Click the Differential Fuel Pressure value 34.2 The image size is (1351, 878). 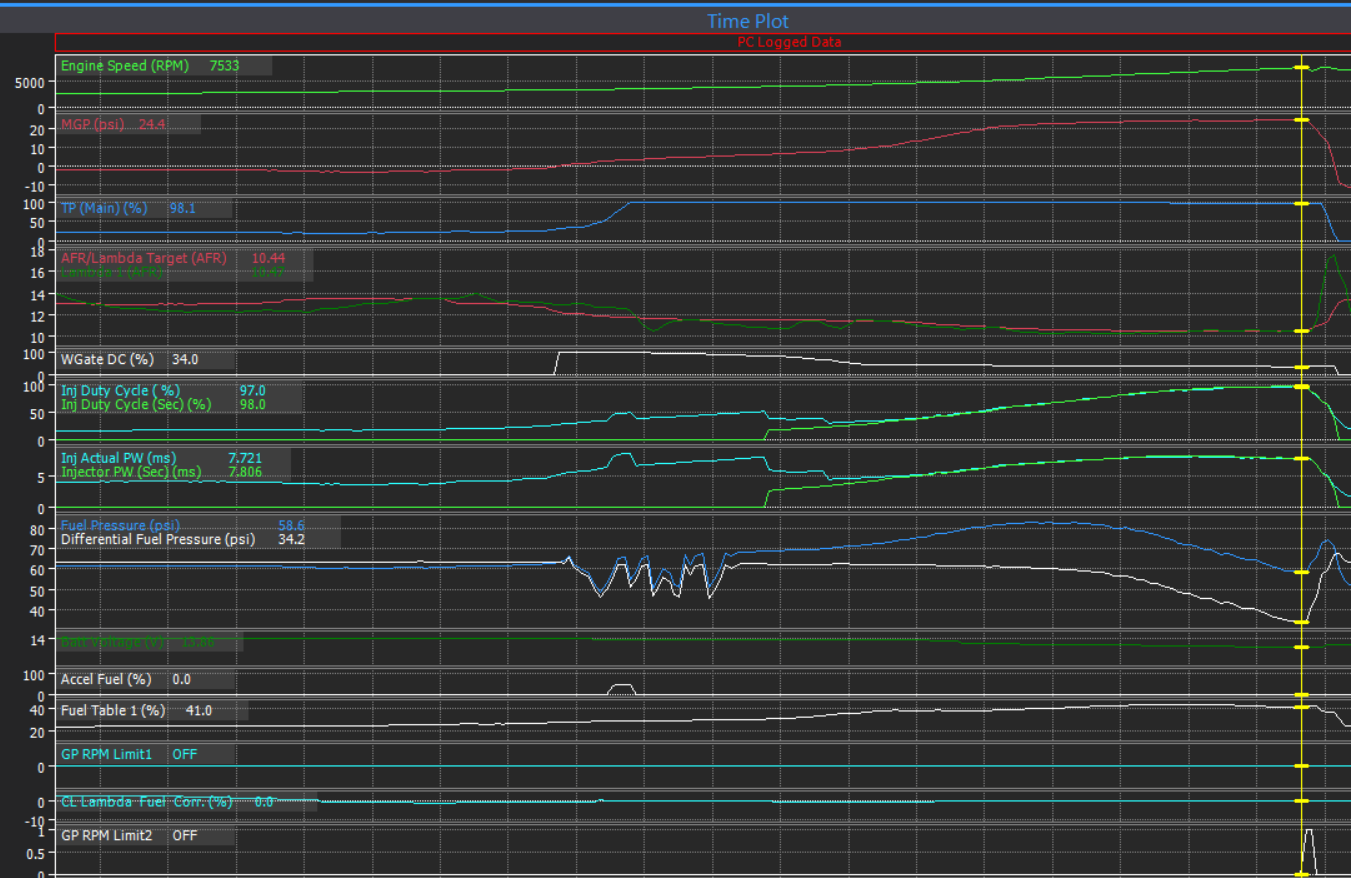pos(291,539)
